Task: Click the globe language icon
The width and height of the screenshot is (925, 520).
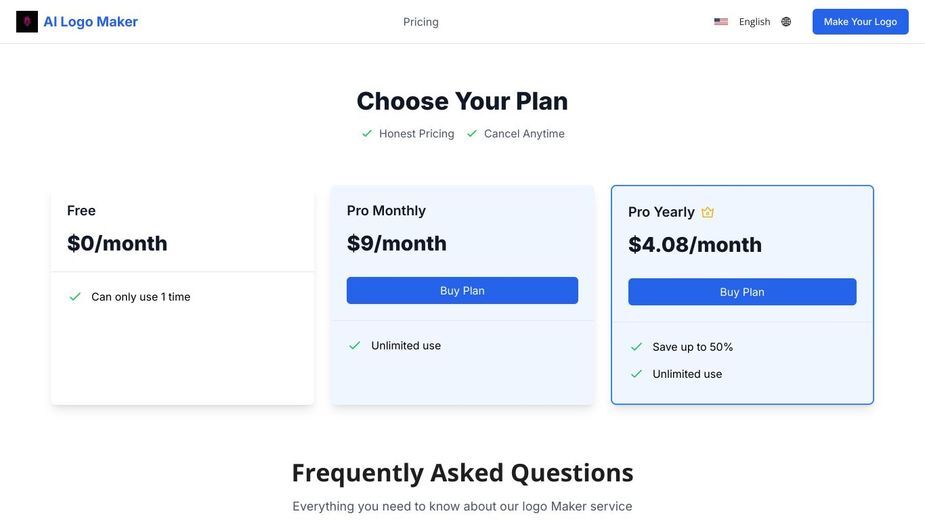Action: coord(786,22)
